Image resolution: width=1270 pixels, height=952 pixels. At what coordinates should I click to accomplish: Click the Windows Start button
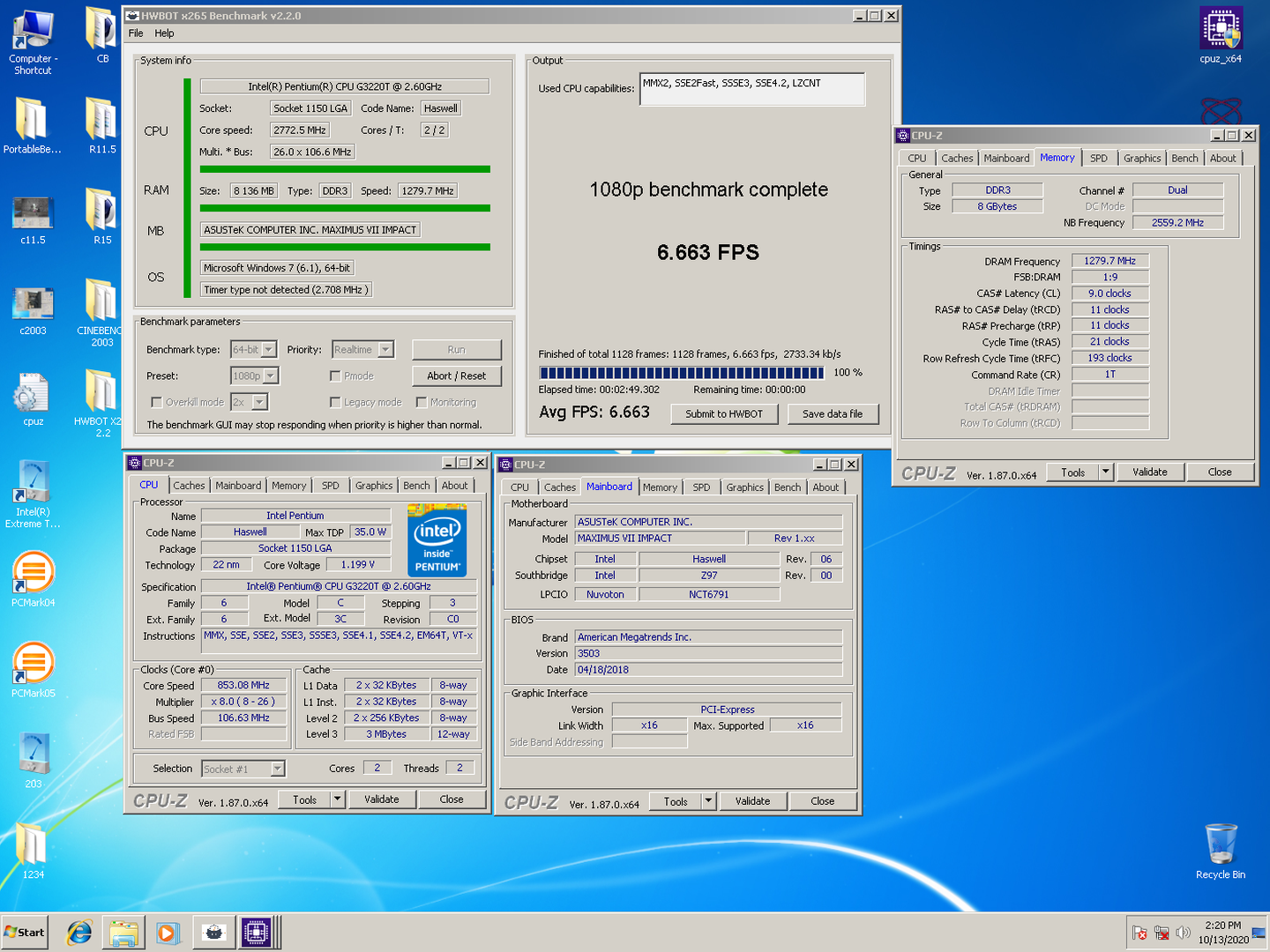(25, 933)
